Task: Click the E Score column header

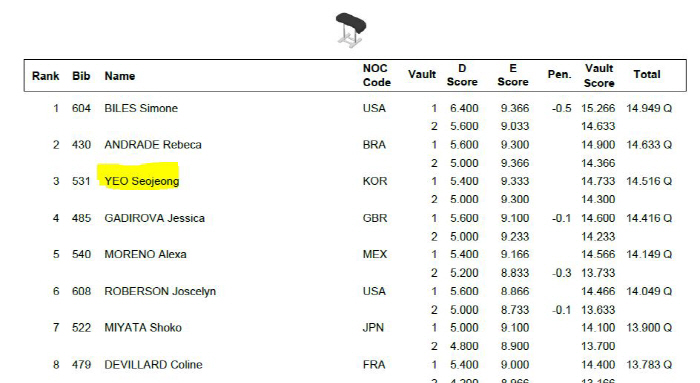Action: point(513,75)
